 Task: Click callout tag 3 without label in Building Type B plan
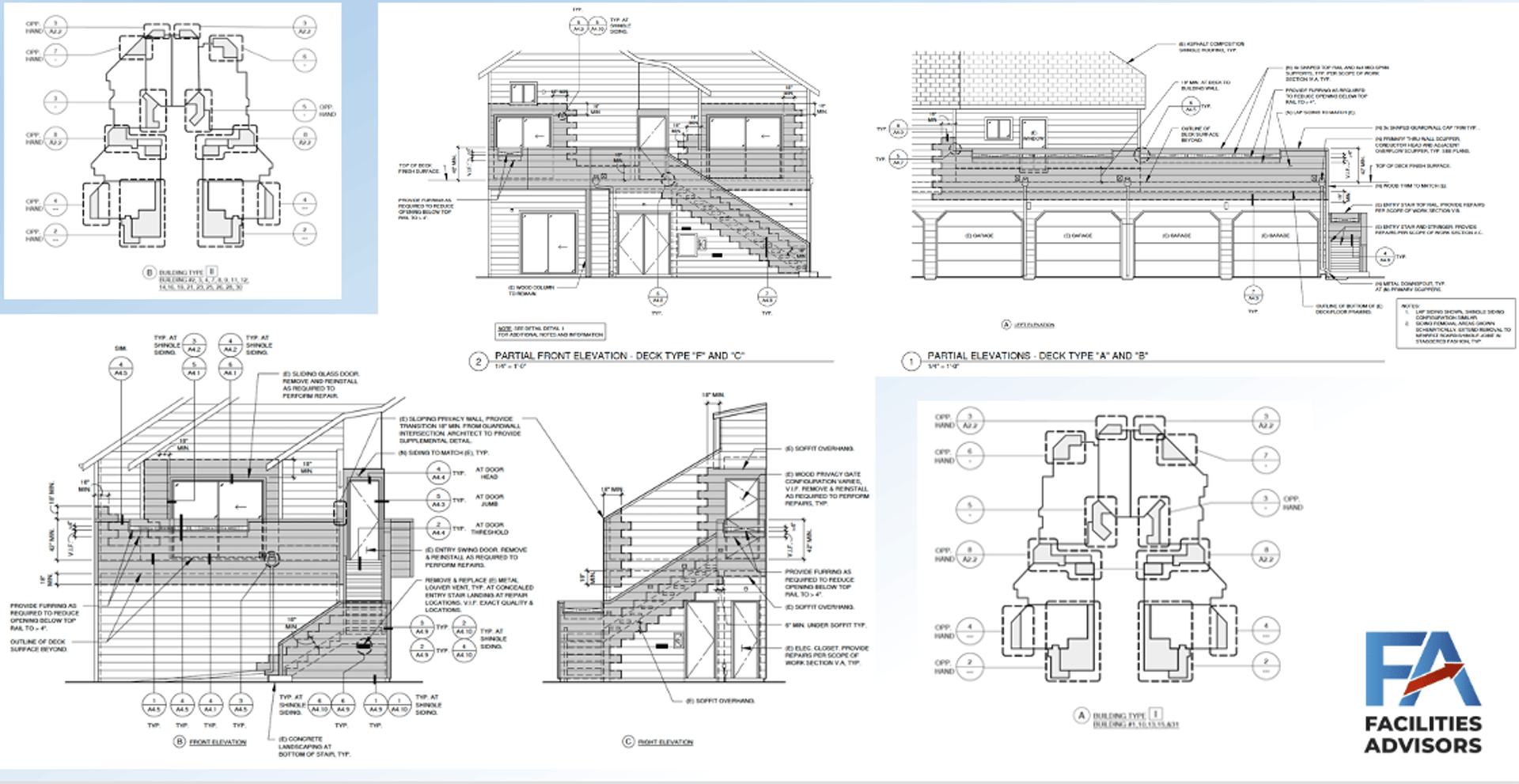pos(55,102)
